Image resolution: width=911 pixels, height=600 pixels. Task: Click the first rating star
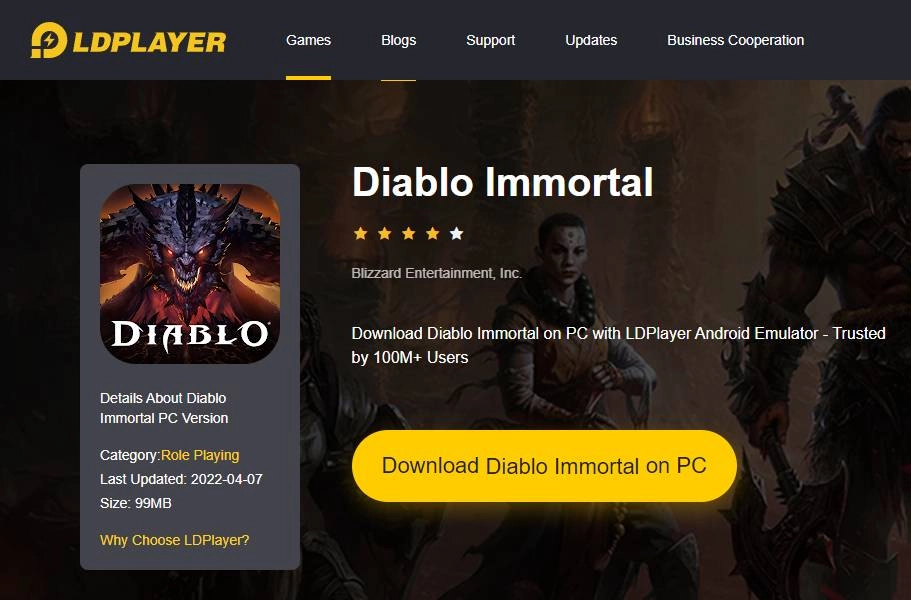(x=360, y=233)
